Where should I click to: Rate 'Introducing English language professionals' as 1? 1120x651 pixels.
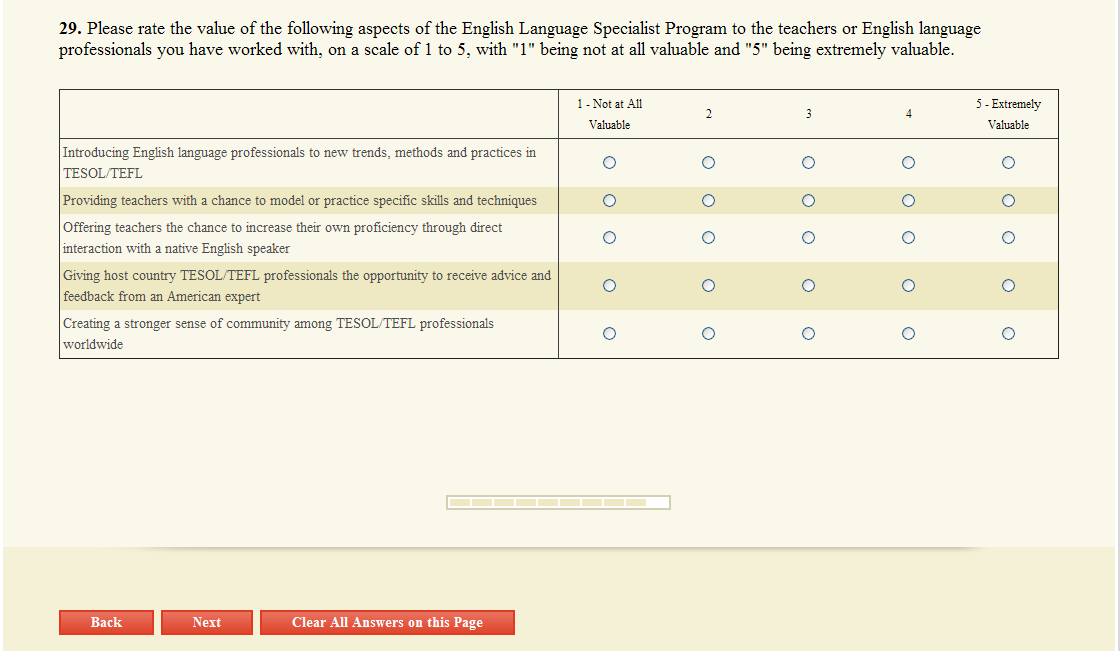click(x=609, y=162)
